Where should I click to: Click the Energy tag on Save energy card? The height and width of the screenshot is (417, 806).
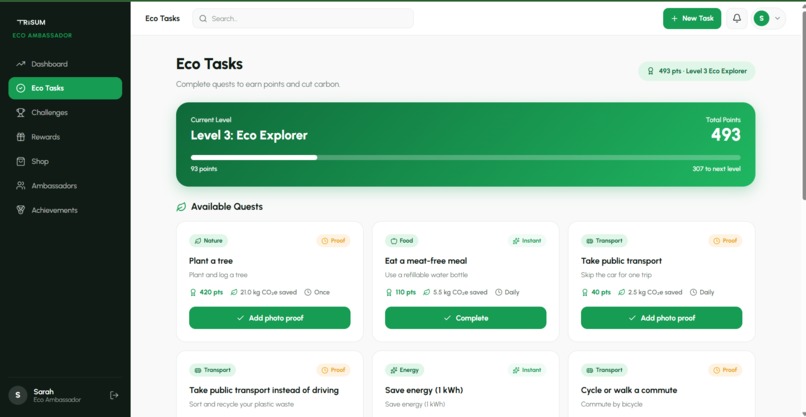coord(405,370)
